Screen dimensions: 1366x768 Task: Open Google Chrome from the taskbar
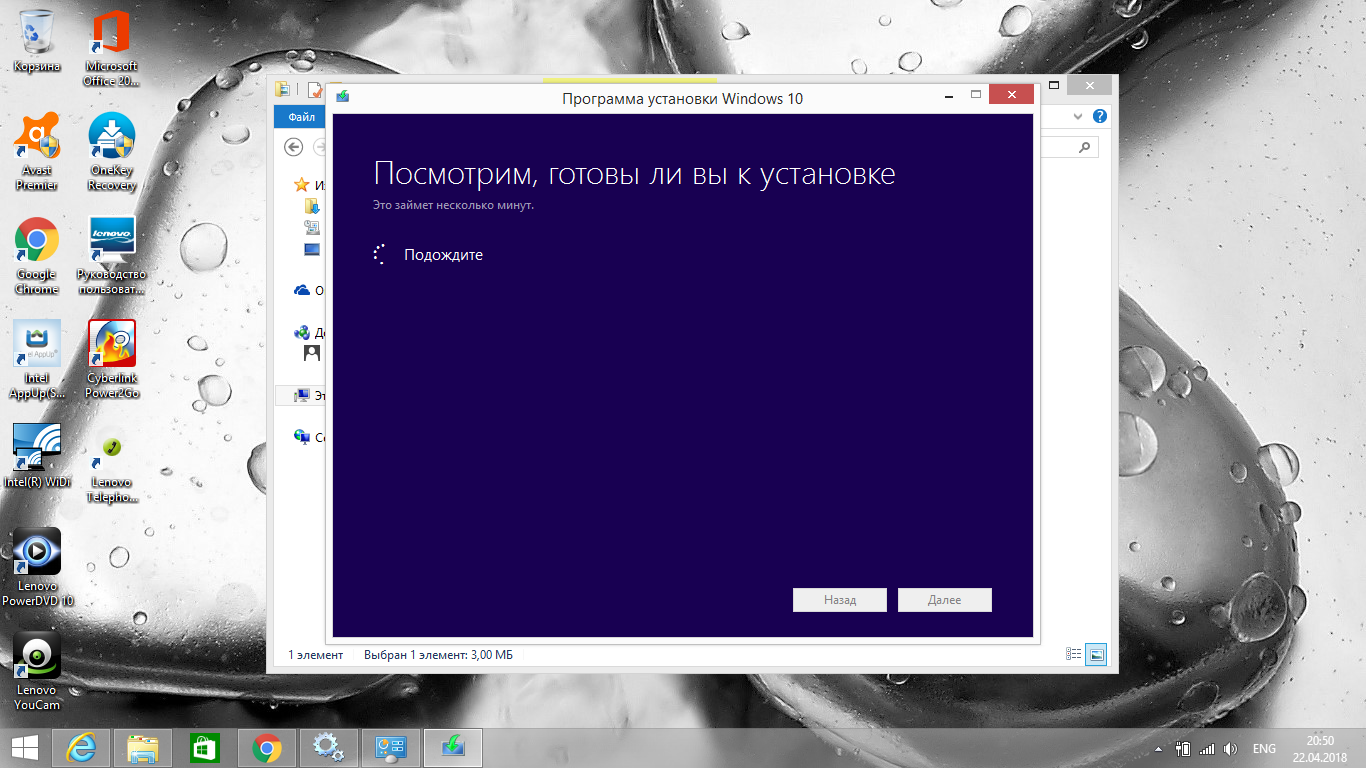[266, 747]
